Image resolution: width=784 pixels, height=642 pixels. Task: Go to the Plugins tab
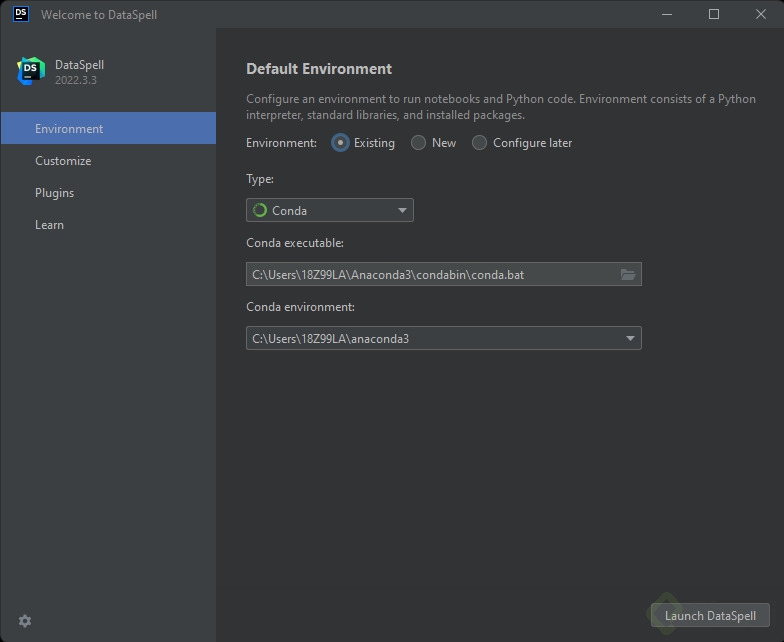point(108,192)
